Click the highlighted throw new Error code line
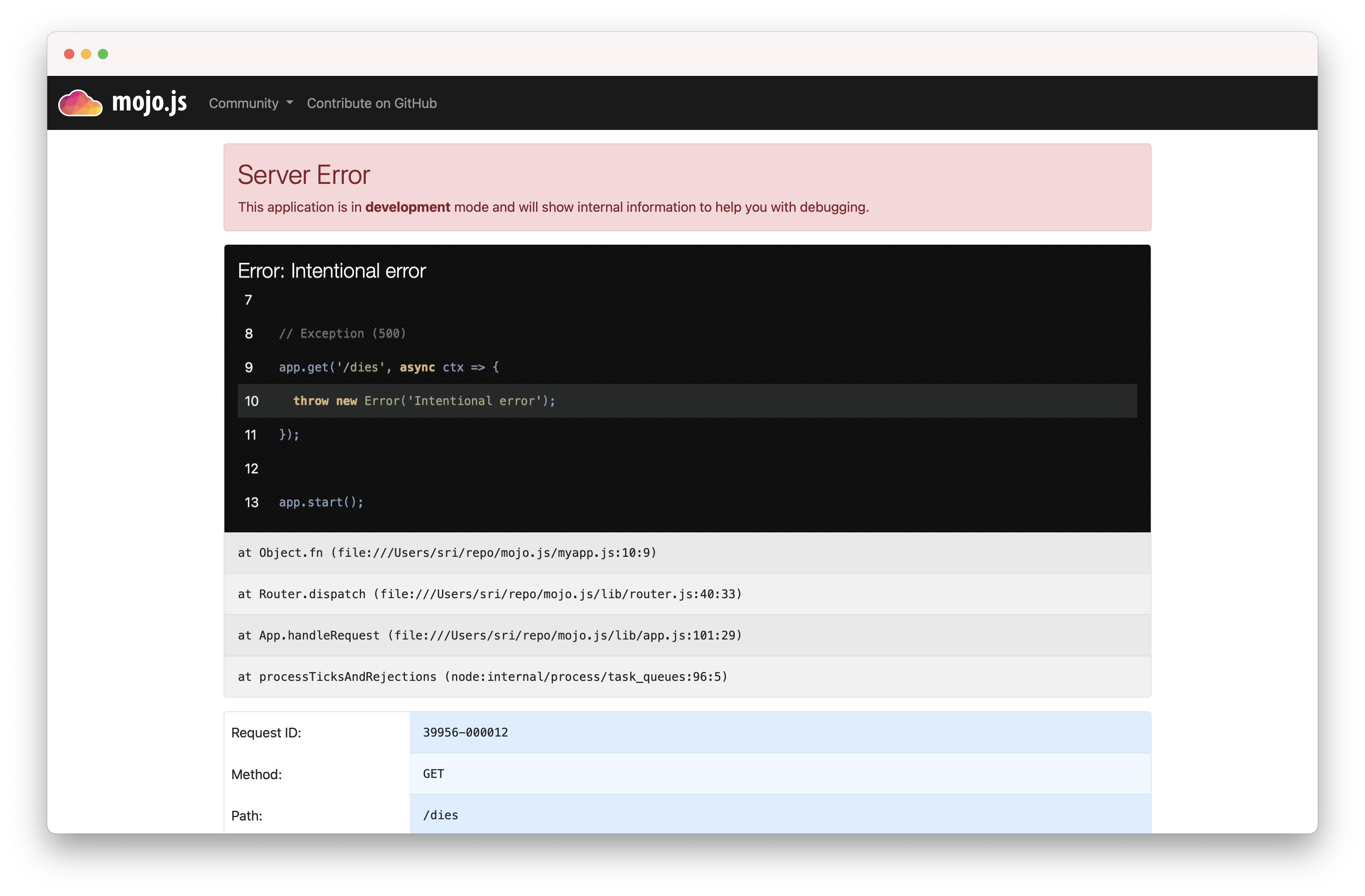 (687, 401)
